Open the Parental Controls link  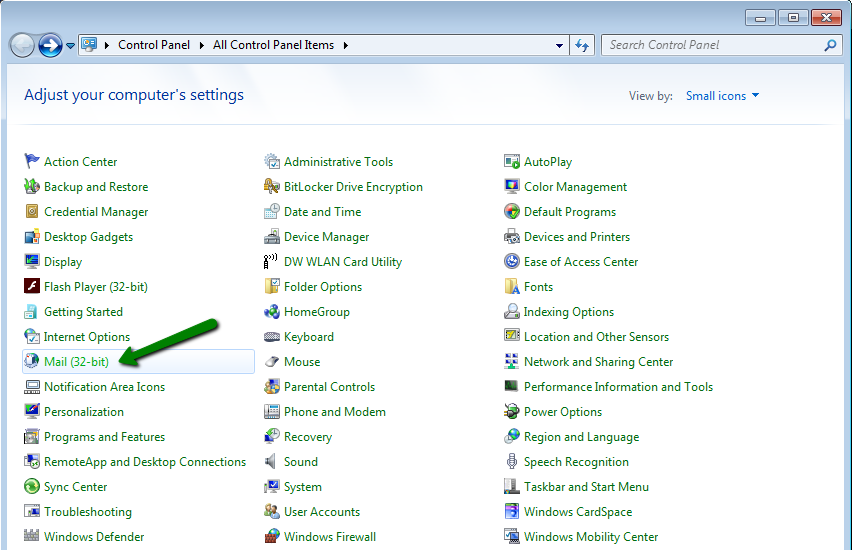(x=329, y=386)
